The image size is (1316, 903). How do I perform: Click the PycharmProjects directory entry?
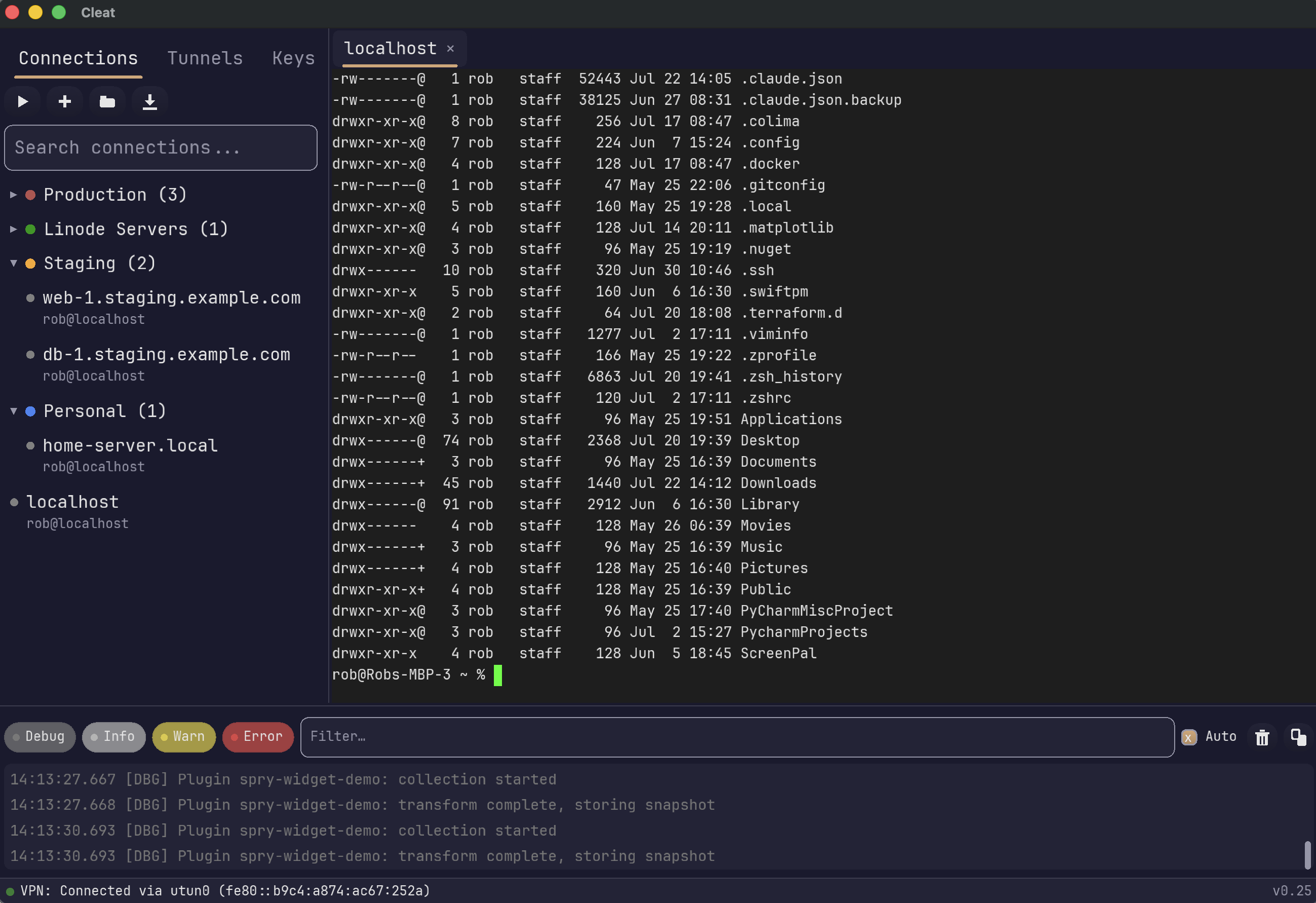[803, 632]
